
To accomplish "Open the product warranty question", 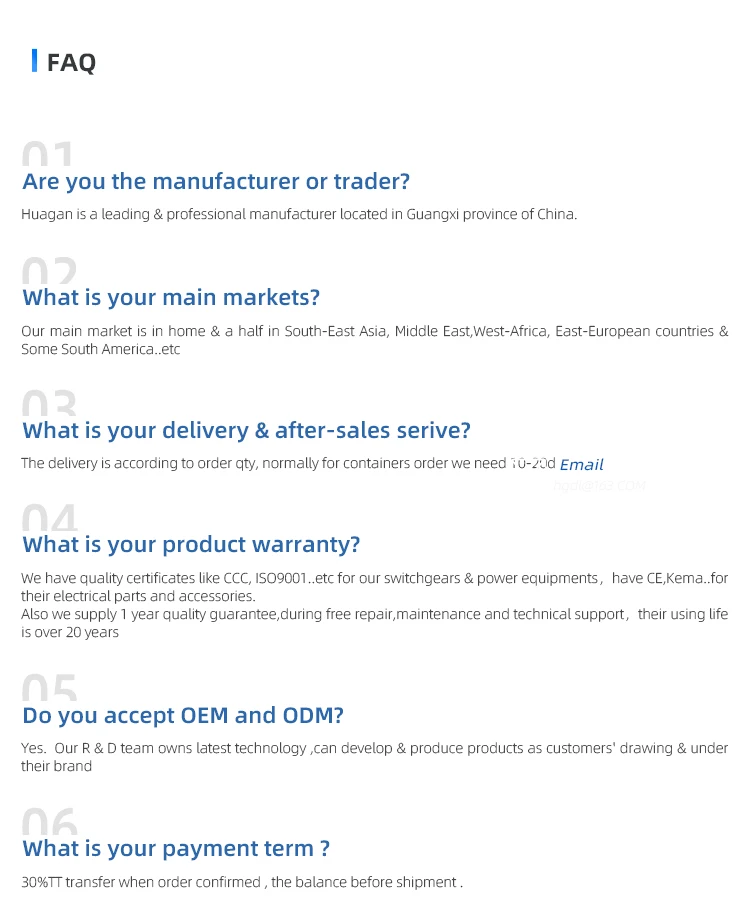I will click(191, 544).
